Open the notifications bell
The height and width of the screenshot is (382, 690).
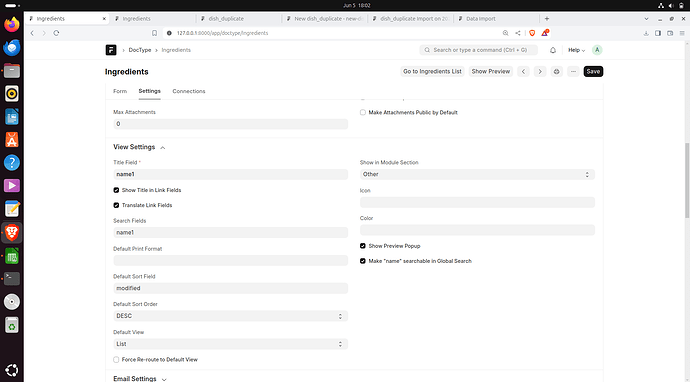coord(553,50)
